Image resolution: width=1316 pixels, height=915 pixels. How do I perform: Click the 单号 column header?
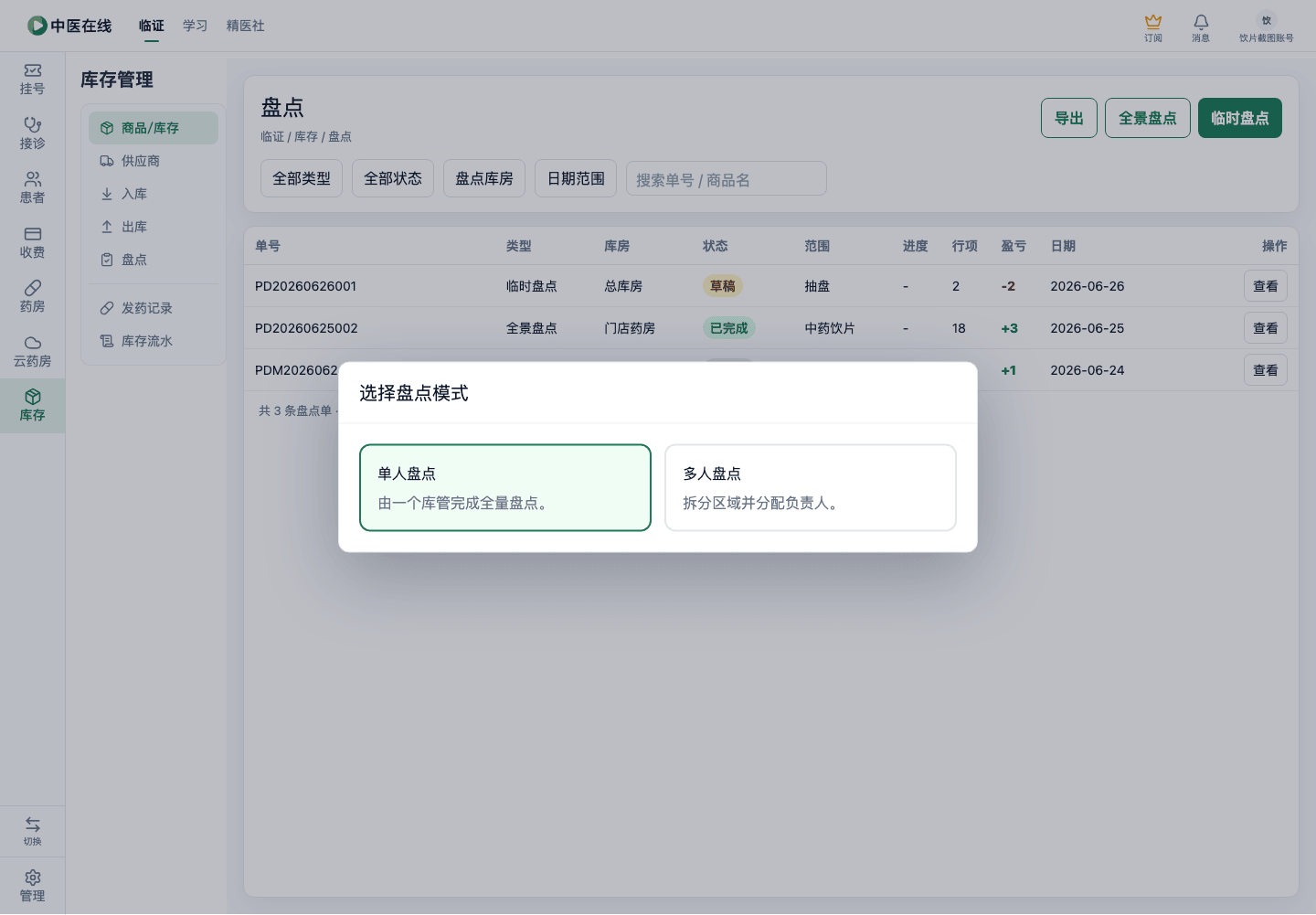pos(268,246)
